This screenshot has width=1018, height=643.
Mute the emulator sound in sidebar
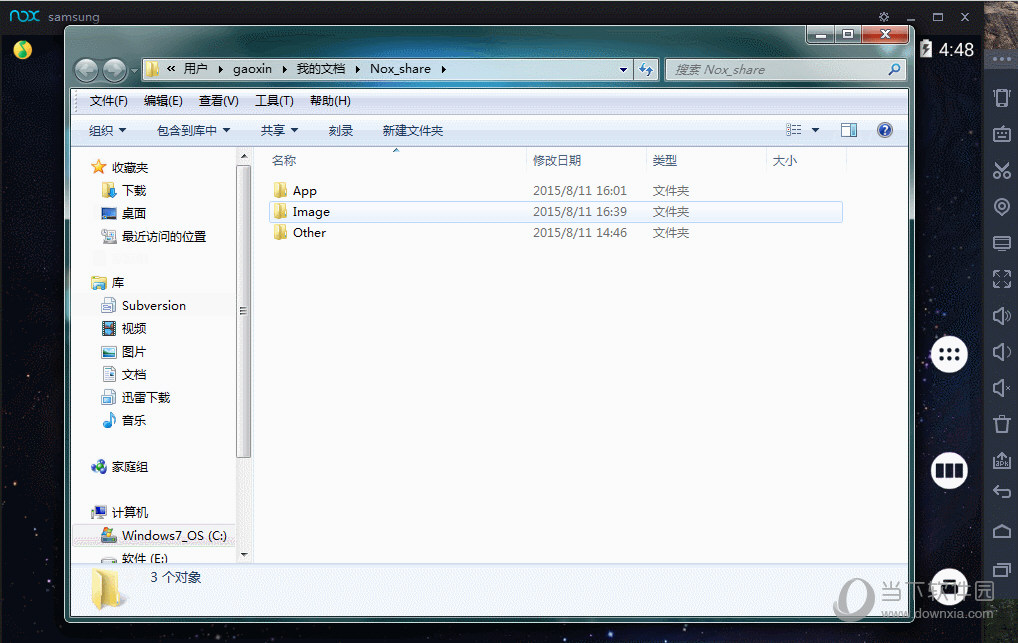(1001, 388)
